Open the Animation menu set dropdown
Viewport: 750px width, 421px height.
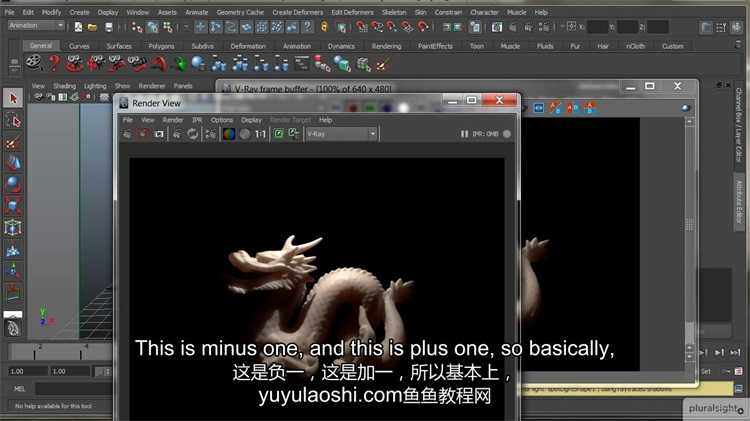click(36, 25)
